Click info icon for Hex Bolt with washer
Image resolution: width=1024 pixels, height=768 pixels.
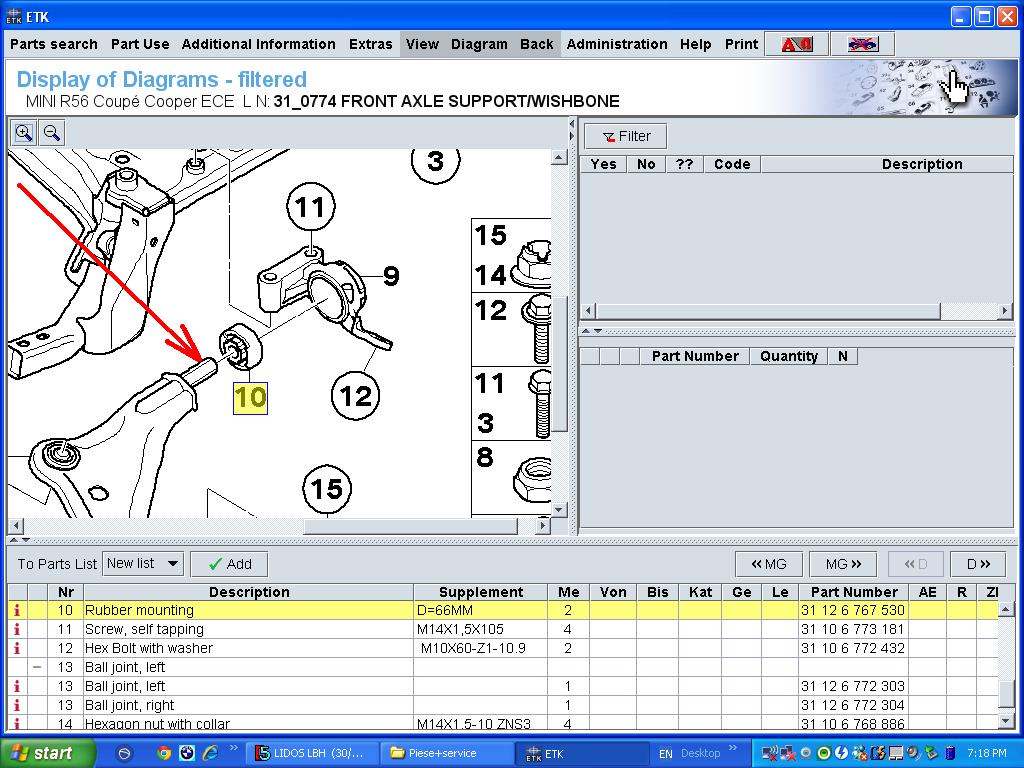17,648
